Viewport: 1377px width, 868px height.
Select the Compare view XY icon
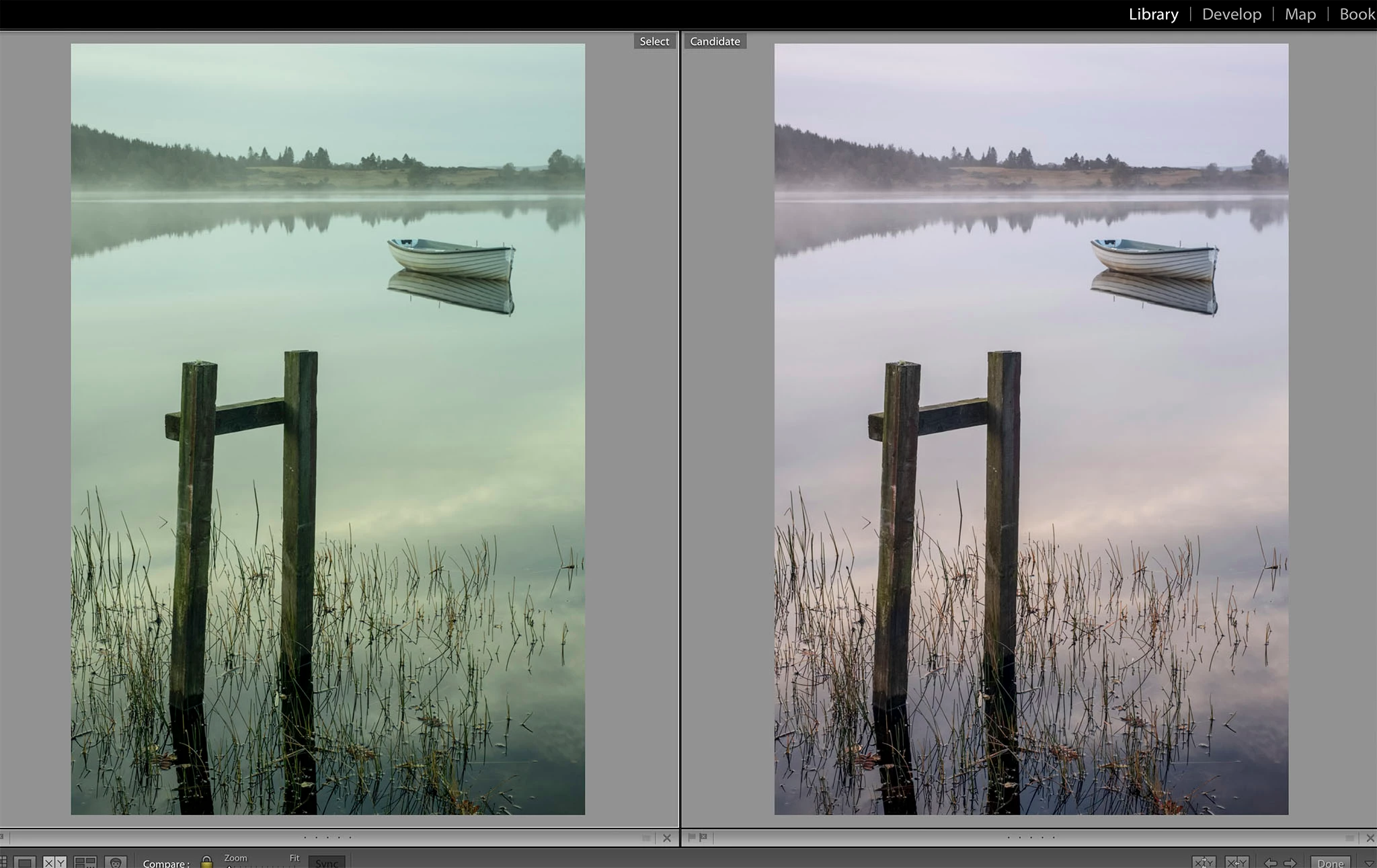pyautogui.click(x=54, y=863)
